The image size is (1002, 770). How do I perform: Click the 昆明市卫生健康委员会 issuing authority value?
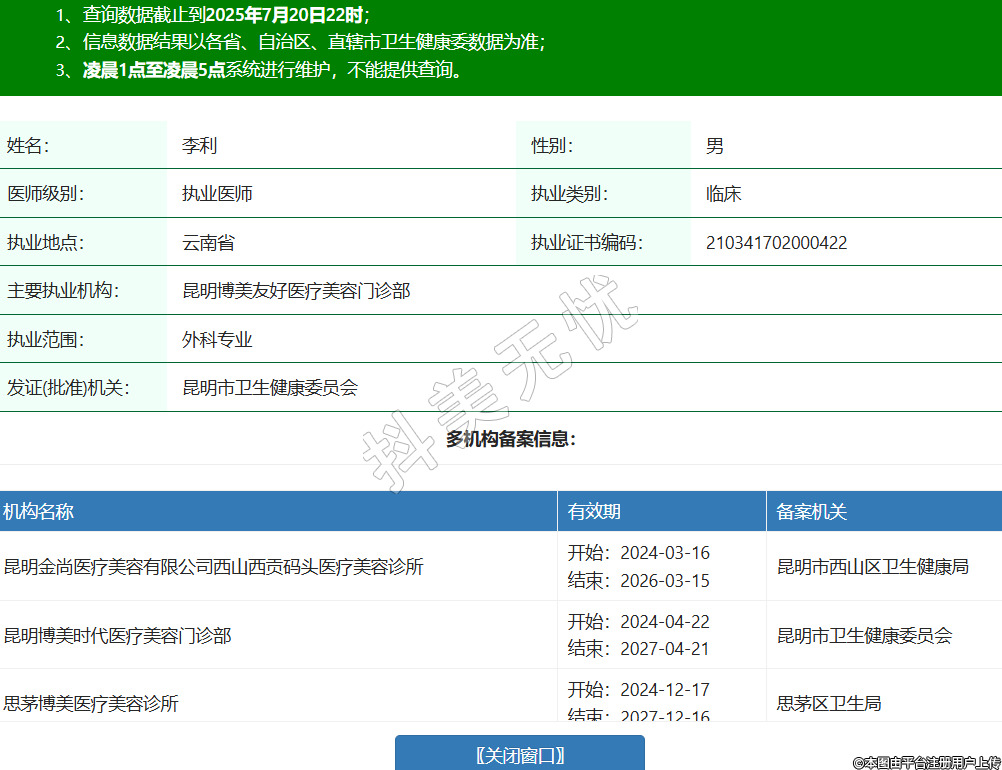270,388
